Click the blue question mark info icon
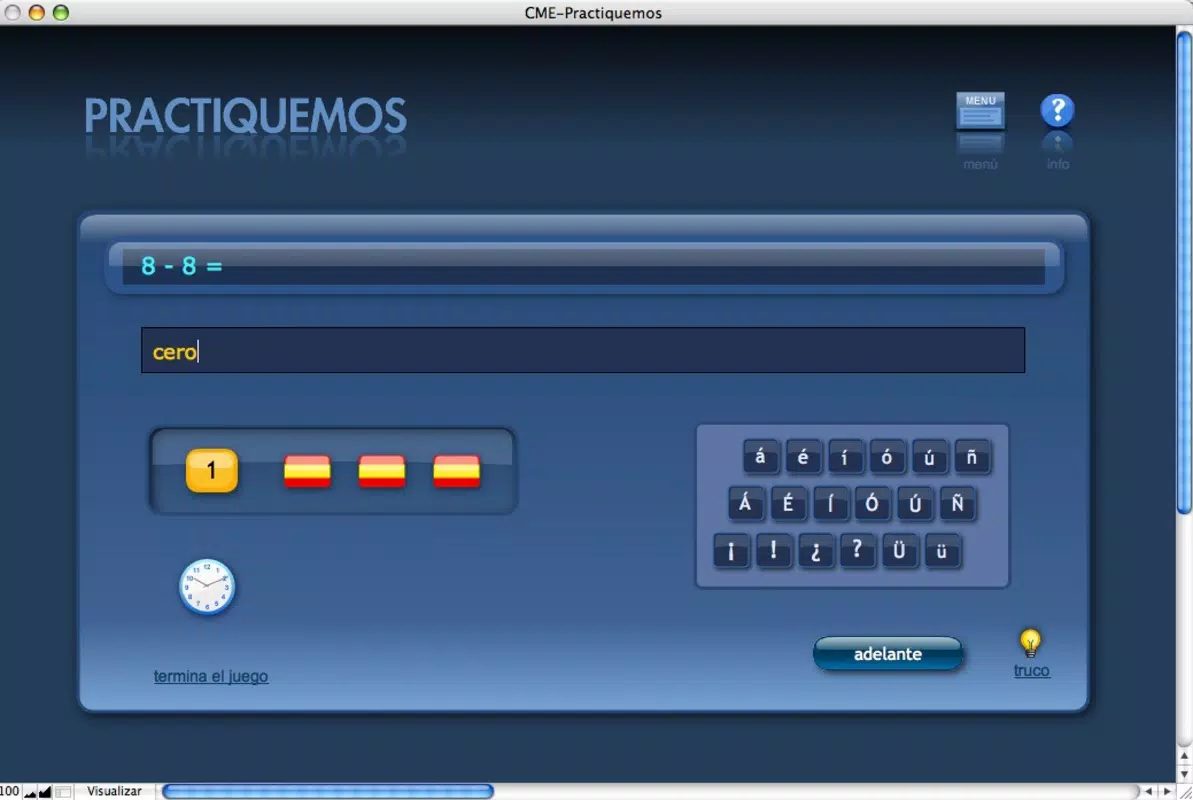1193x800 pixels. click(x=1057, y=110)
